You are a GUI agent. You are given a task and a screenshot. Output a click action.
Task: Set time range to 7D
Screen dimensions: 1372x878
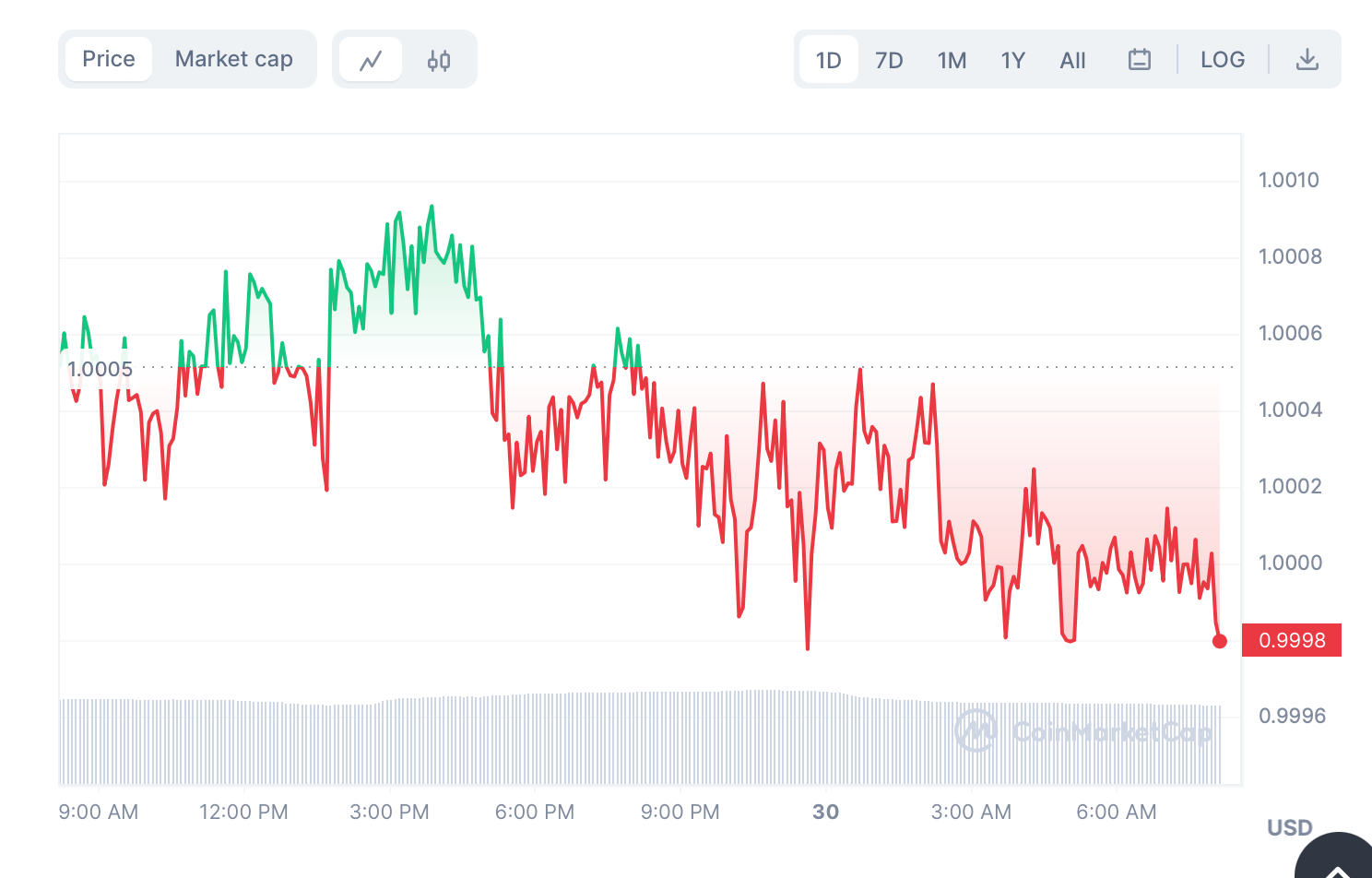[x=889, y=60]
